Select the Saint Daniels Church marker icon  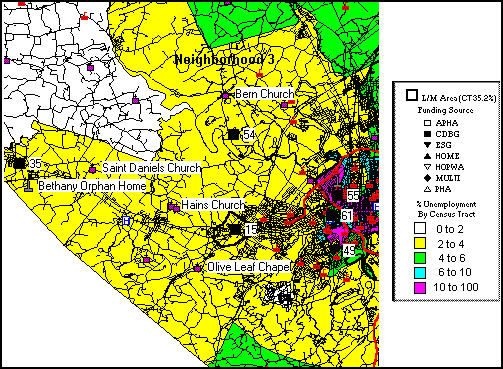(93, 170)
